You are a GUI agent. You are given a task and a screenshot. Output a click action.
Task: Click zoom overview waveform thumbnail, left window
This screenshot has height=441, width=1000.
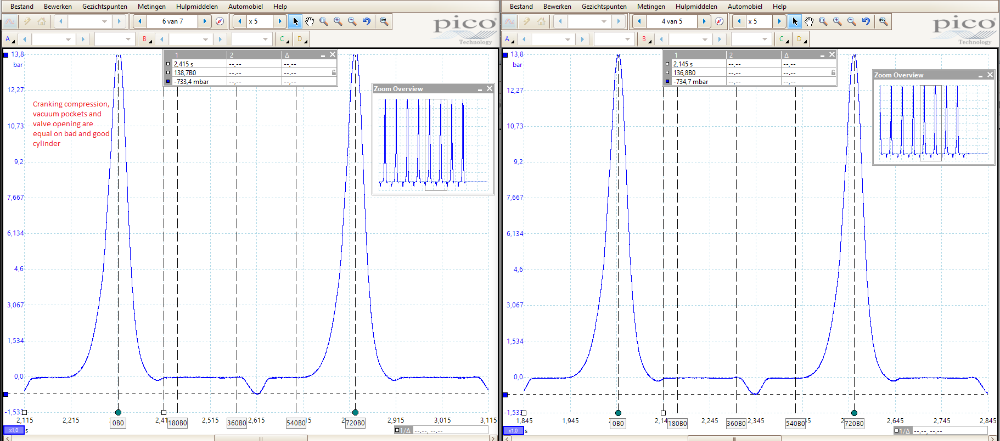(x=433, y=144)
